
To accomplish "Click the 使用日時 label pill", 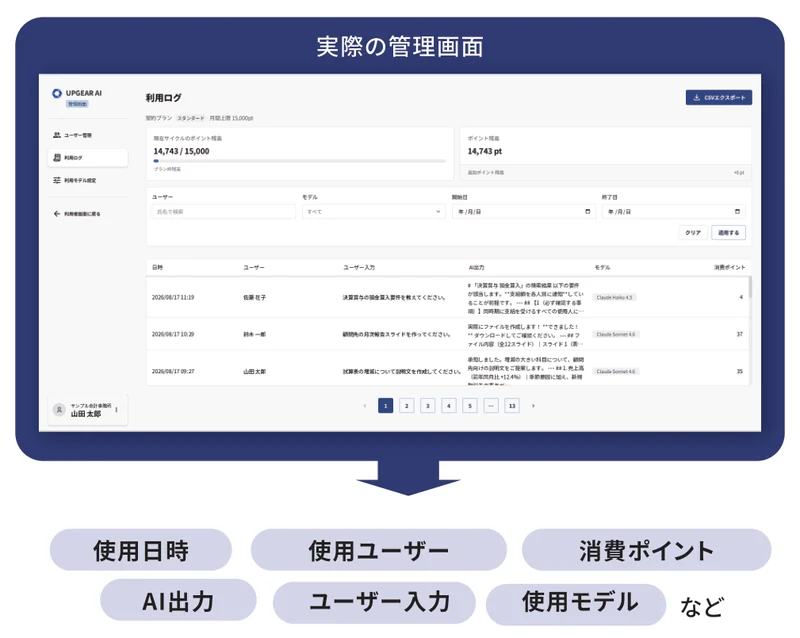I will click(x=141, y=550).
